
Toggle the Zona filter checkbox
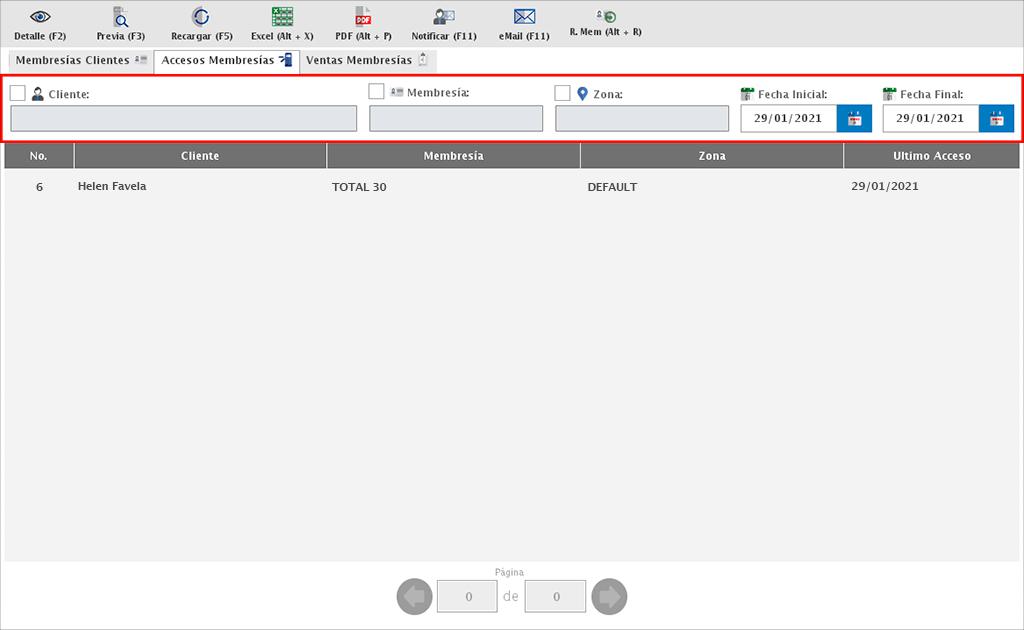pyautogui.click(x=562, y=93)
